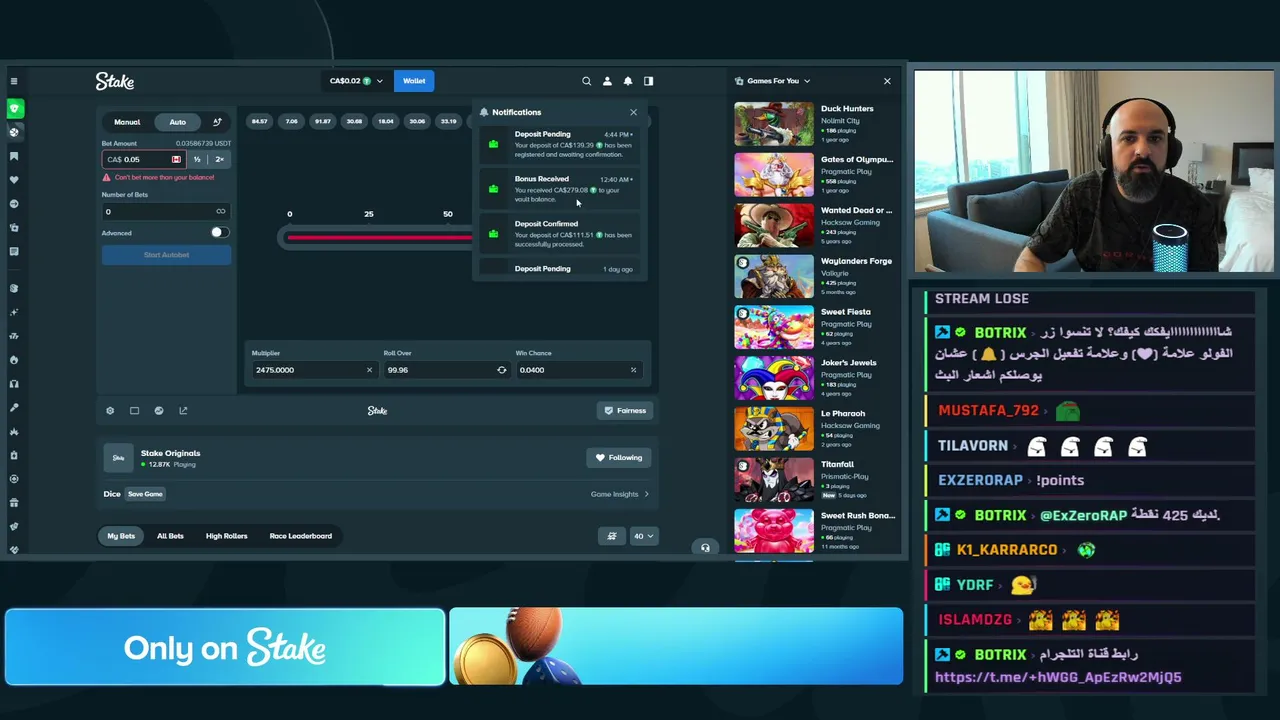Toggle the side panel icon in the header
This screenshot has height=720, width=1280.
[x=649, y=81]
